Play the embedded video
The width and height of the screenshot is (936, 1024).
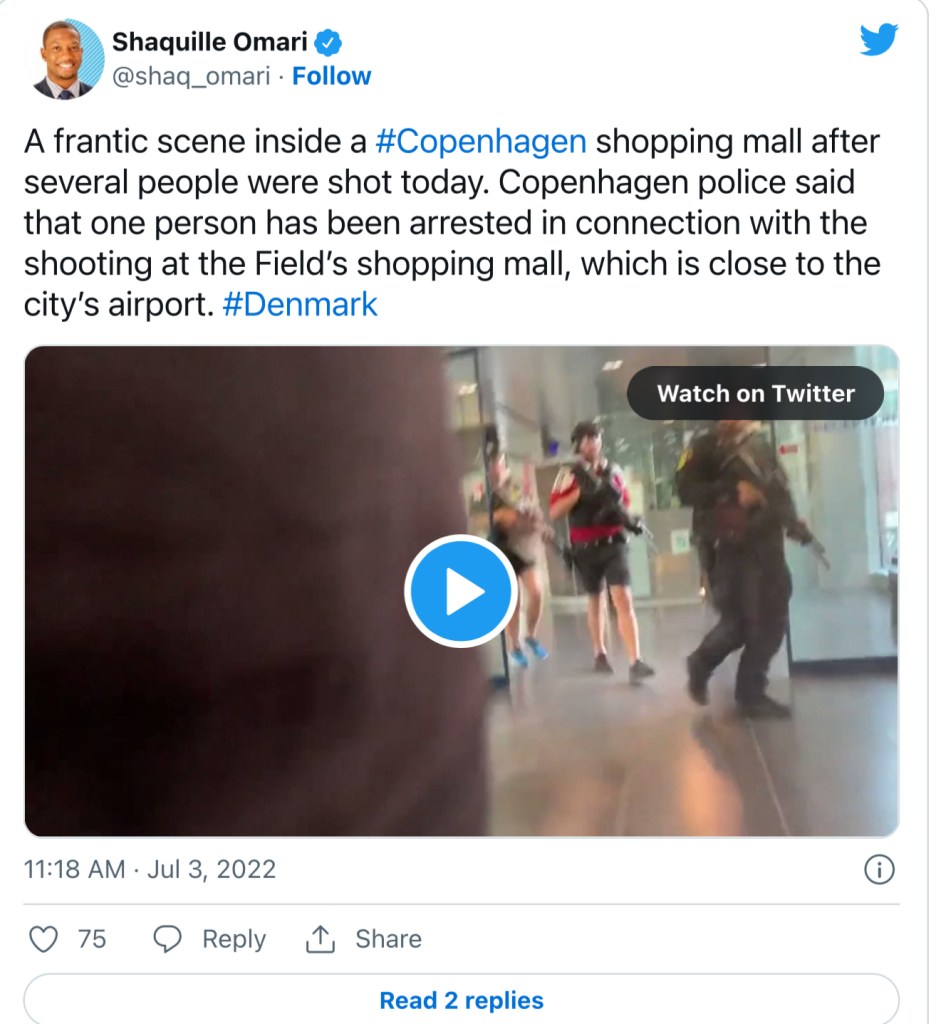(460, 591)
